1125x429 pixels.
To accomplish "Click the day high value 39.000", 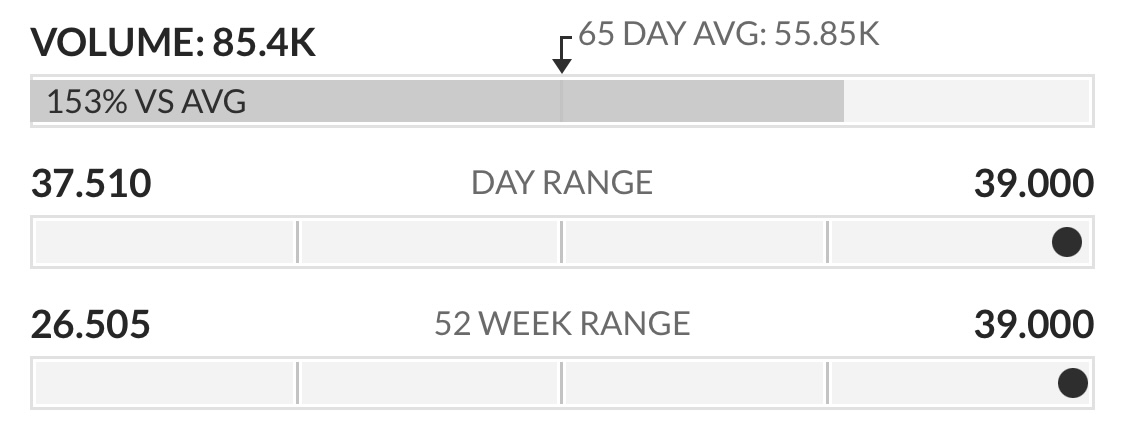I will click(x=1033, y=183).
